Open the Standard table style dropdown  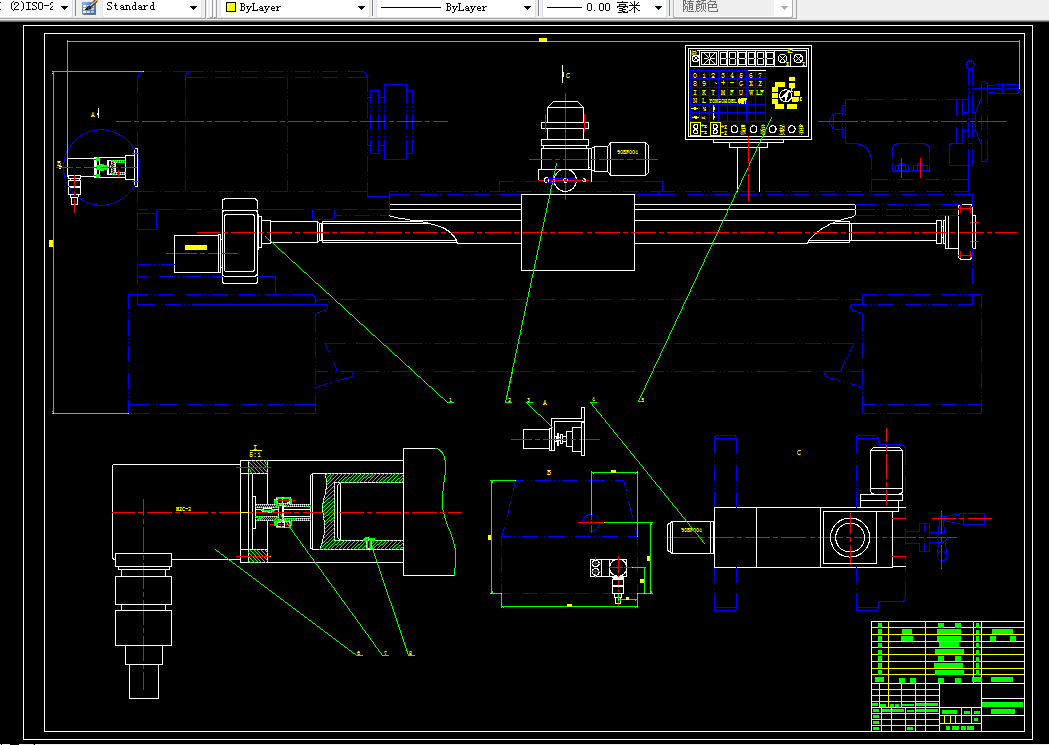pos(193,7)
